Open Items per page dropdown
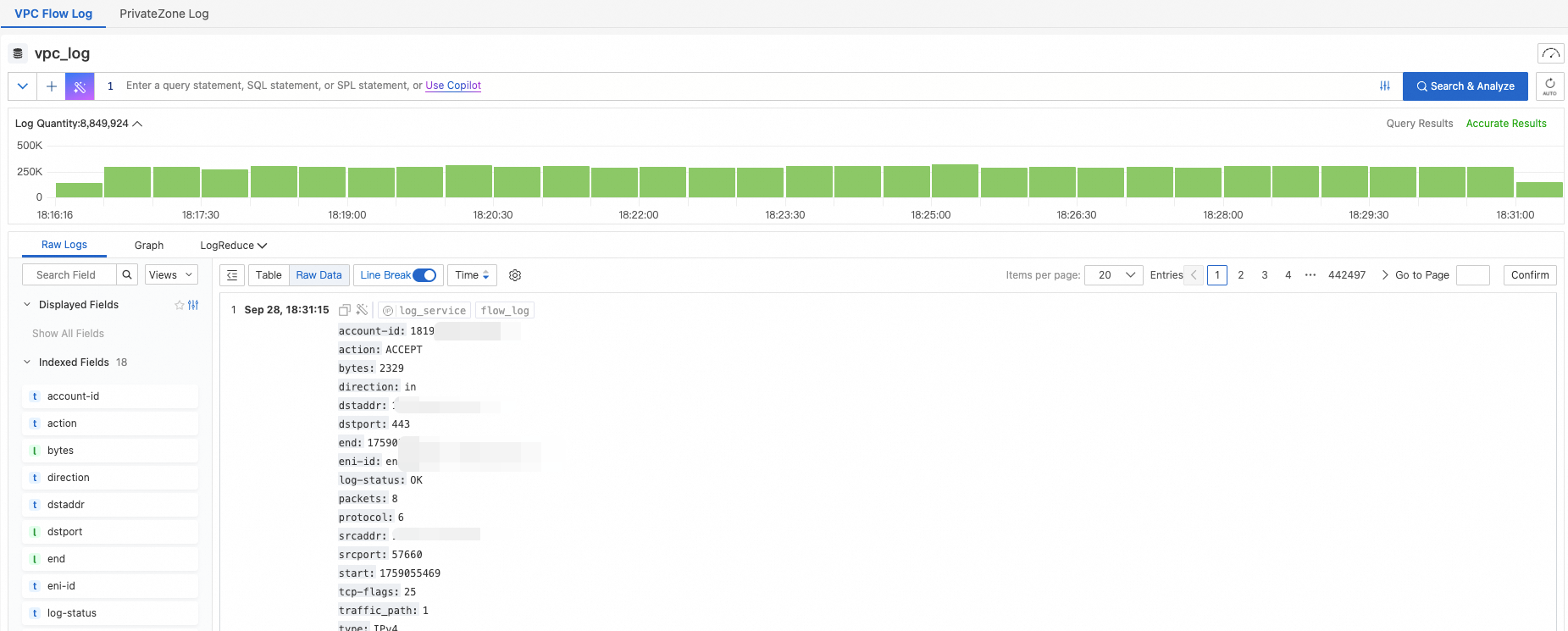Screen dimensions: 1568x631 [x=1114, y=275]
